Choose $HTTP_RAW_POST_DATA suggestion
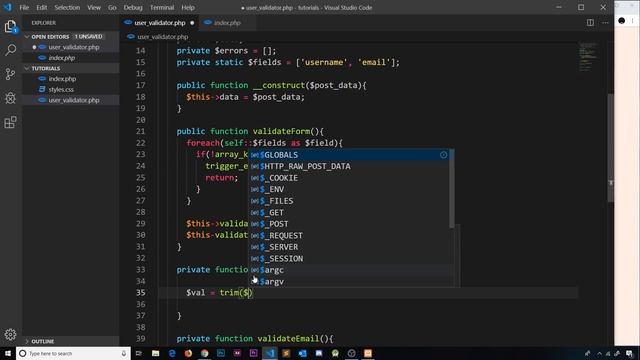The width and height of the screenshot is (640, 360). (x=349, y=166)
